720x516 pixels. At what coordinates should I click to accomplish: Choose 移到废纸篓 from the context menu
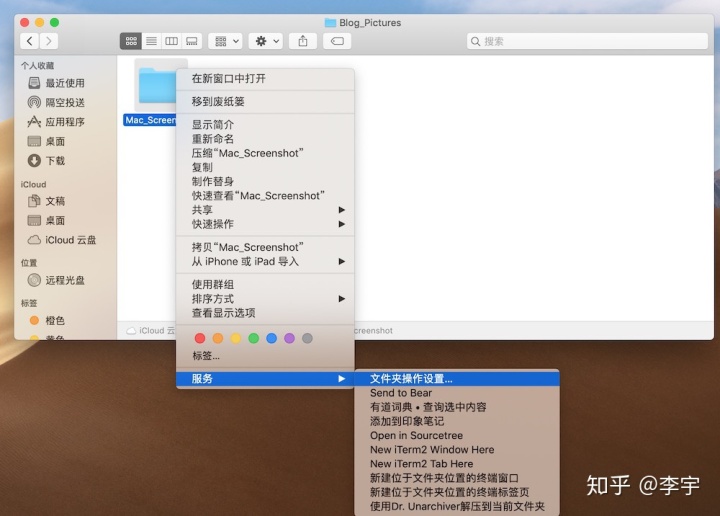tap(265, 101)
